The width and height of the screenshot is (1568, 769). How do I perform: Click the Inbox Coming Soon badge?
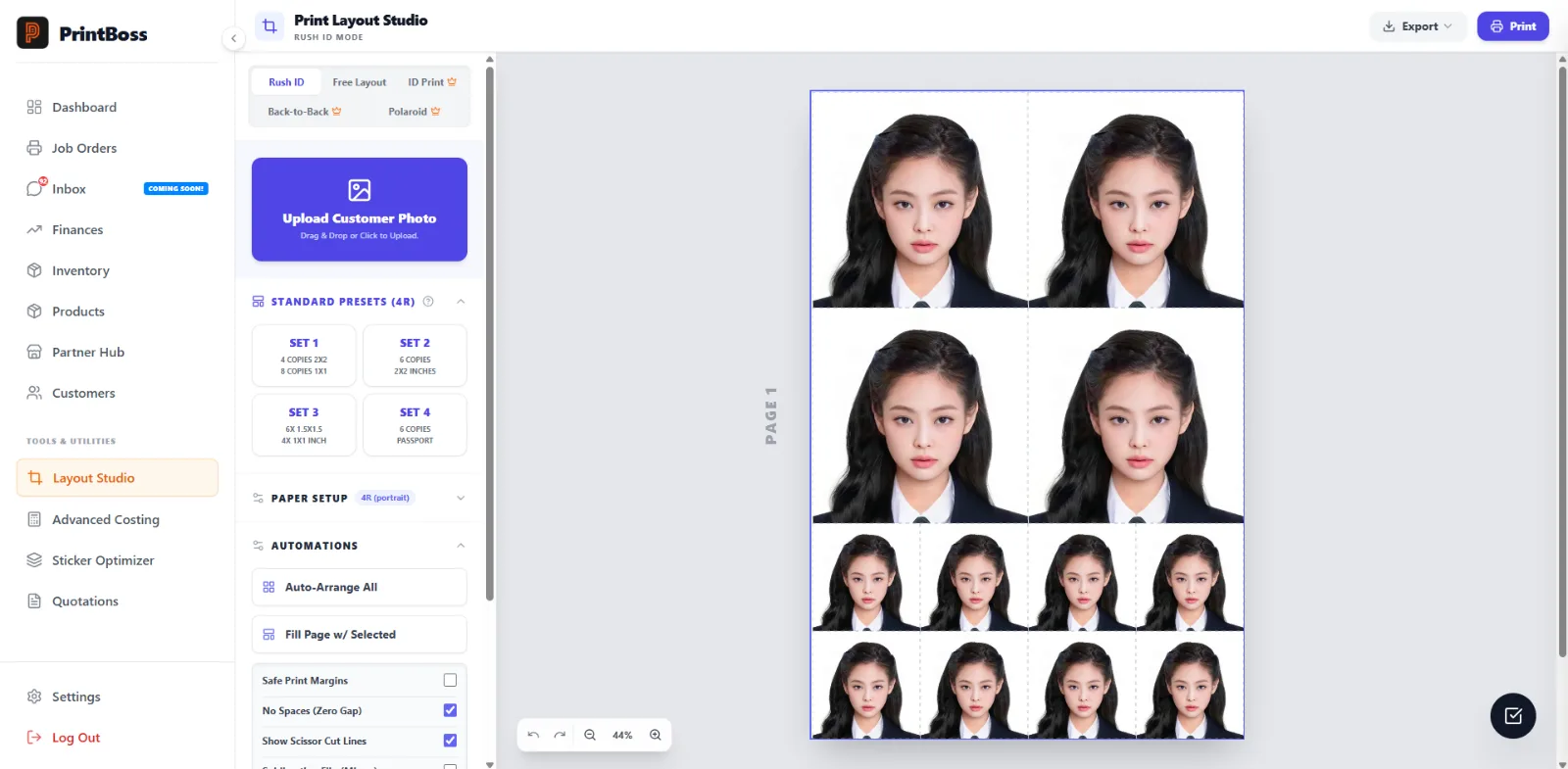(x=176, y=189)
